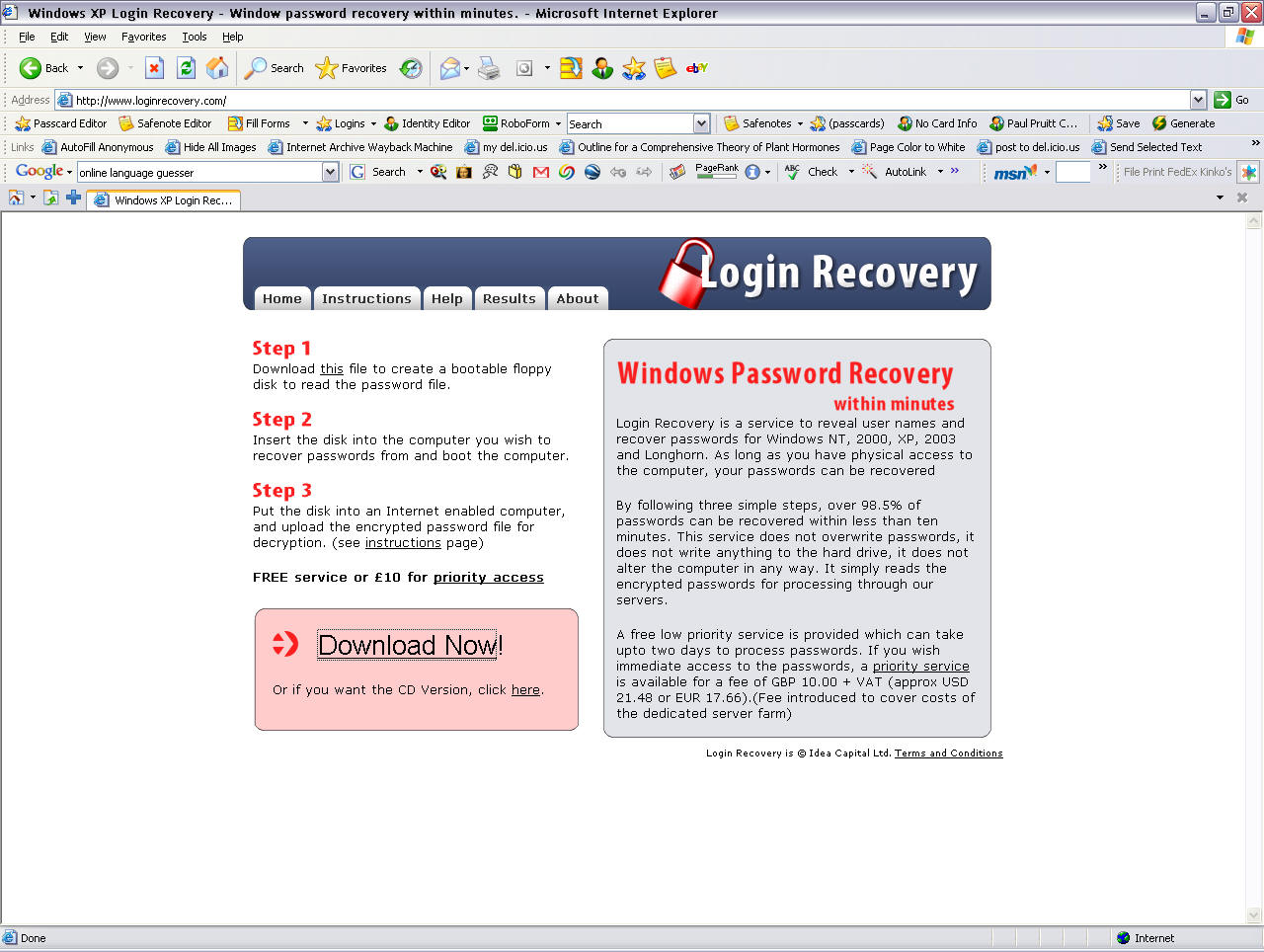1264x952 pixels.
Task: Open the Passcard Editor
Action: 60,123
